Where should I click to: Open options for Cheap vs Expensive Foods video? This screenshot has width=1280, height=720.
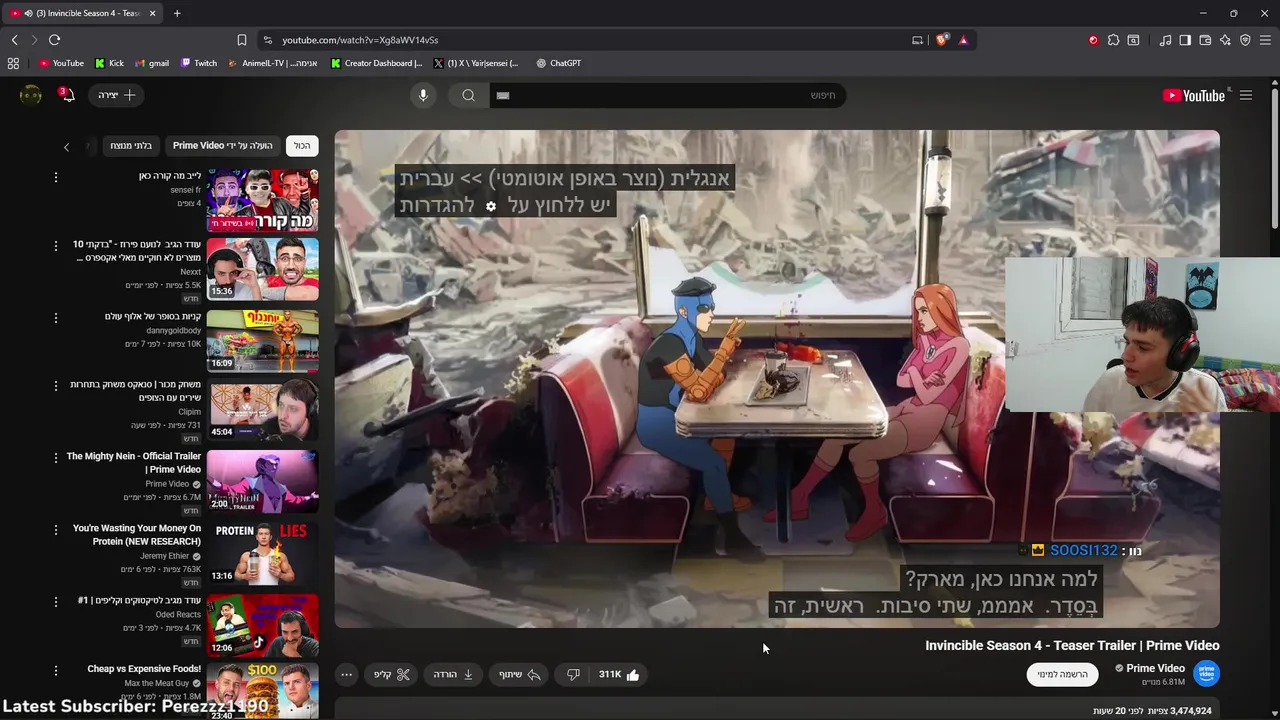[56, 670]
